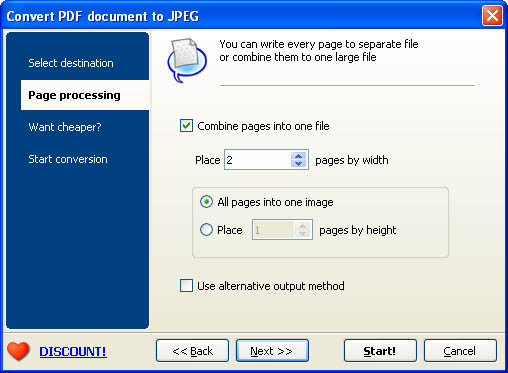
Task: Click the DISCOUNT! link
Action: [x=73, y=351]
